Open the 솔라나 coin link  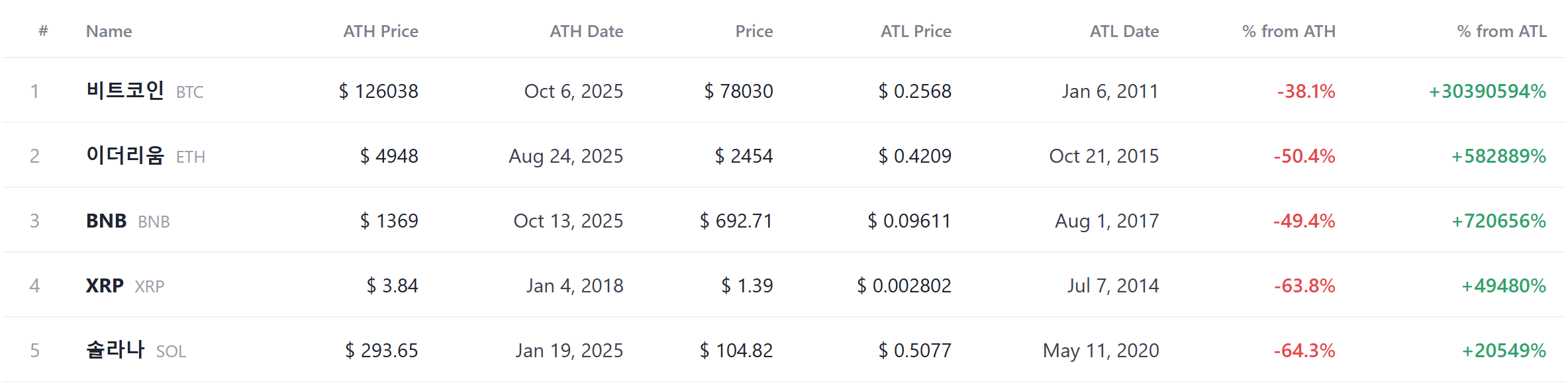point(115,349)
